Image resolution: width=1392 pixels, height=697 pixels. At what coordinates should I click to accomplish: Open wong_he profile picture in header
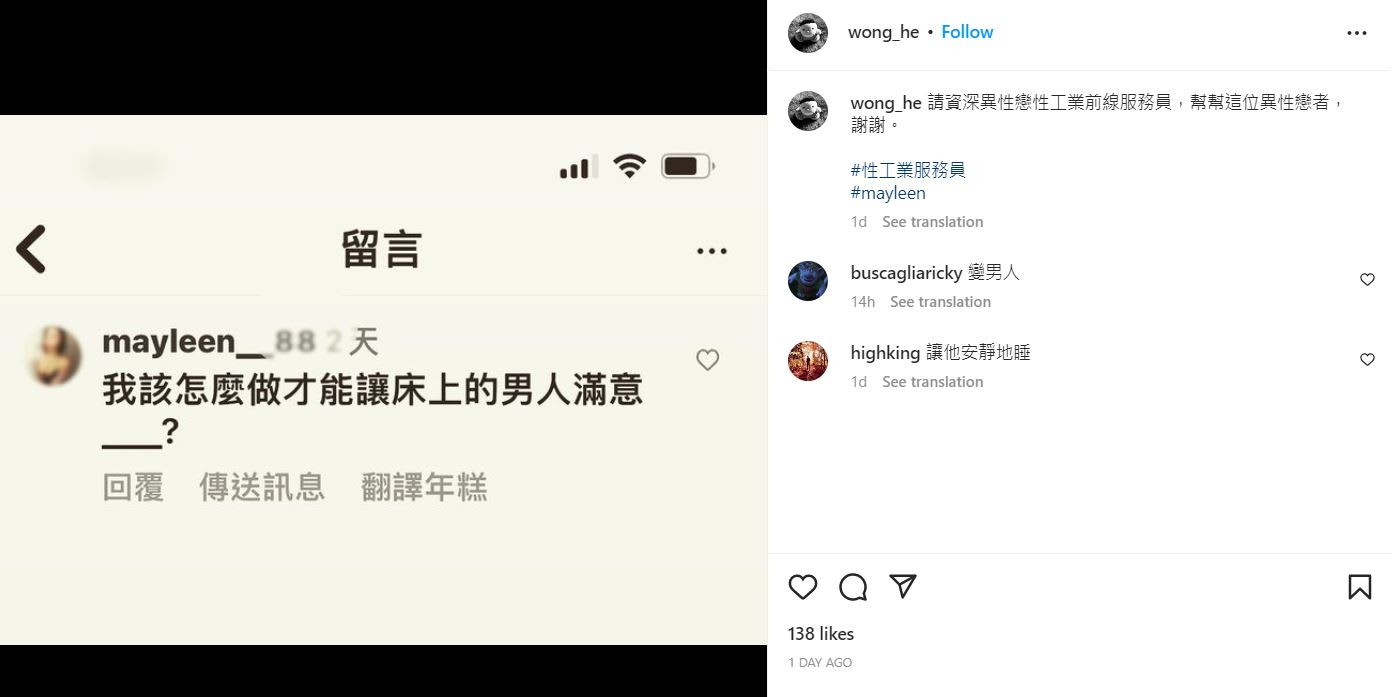coord(808,33)
